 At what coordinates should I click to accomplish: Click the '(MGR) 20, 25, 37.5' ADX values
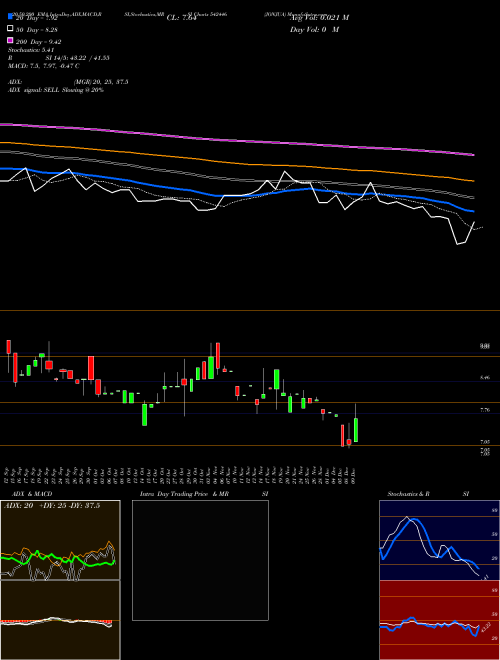click(101, 82)
